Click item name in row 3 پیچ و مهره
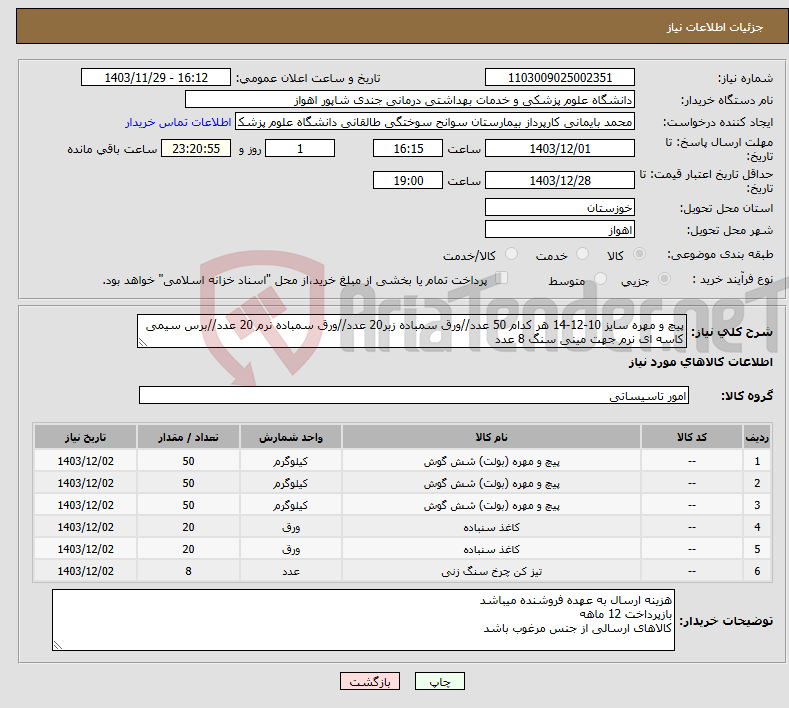The image size is (789, 708). point(491,505)
